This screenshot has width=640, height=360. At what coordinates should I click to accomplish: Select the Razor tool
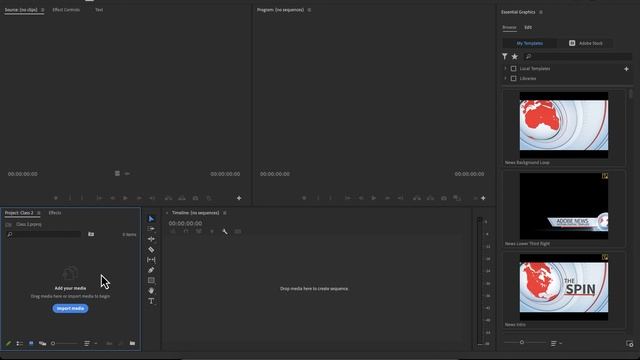[x=151, y=249]
